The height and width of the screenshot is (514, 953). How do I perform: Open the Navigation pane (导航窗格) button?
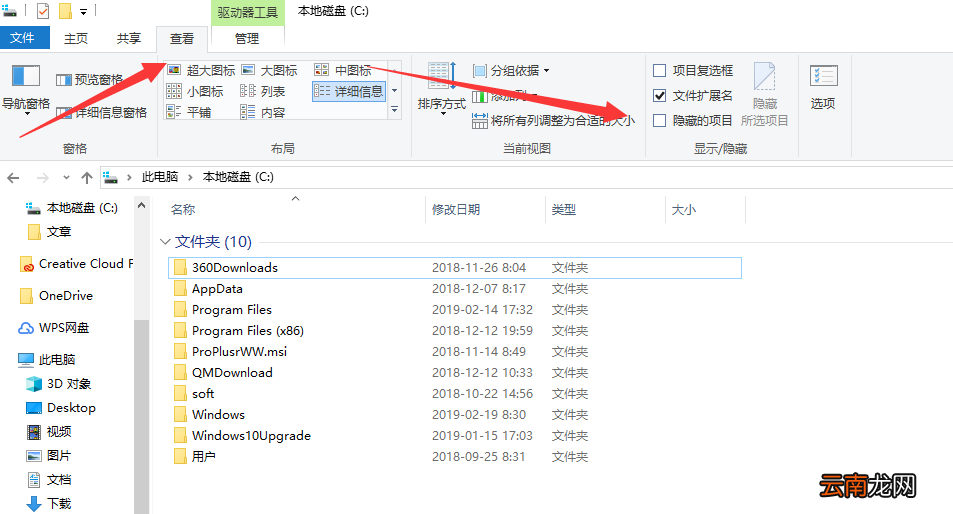point(26,89)
